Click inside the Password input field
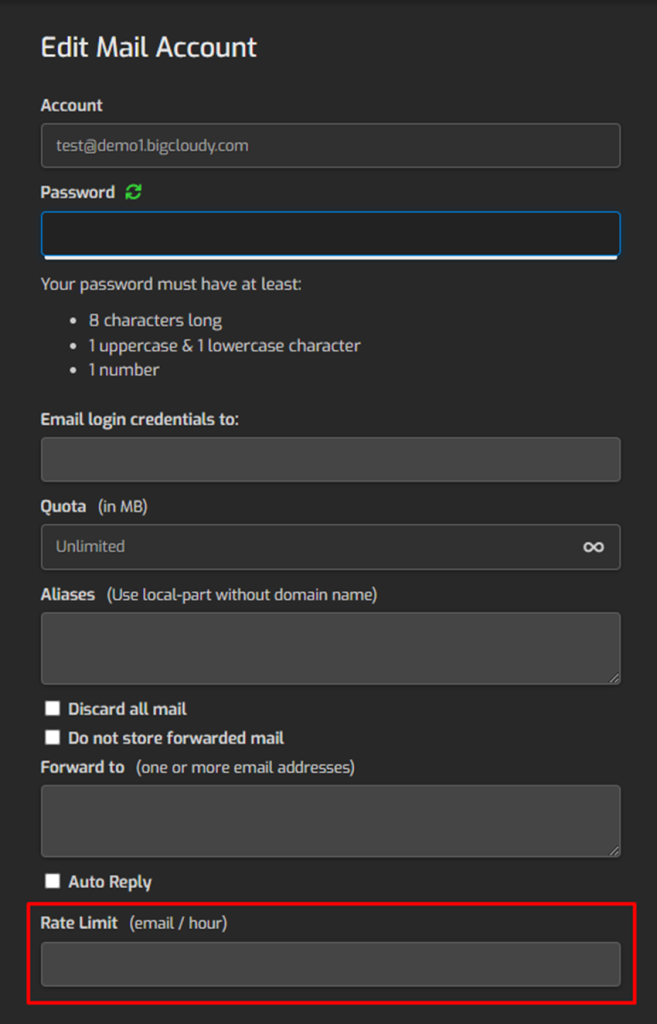 330,234
